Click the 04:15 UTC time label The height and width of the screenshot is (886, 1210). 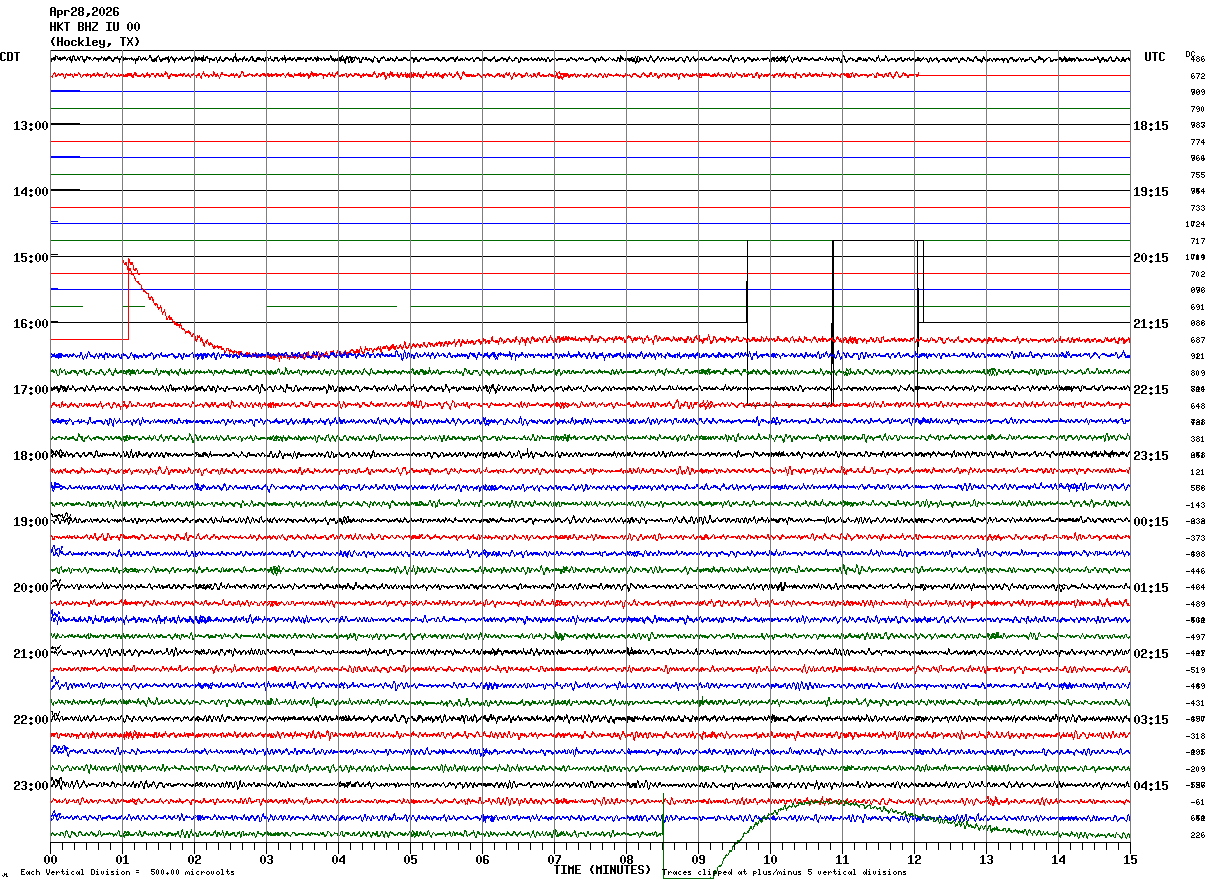click(x=1150, y=786)
